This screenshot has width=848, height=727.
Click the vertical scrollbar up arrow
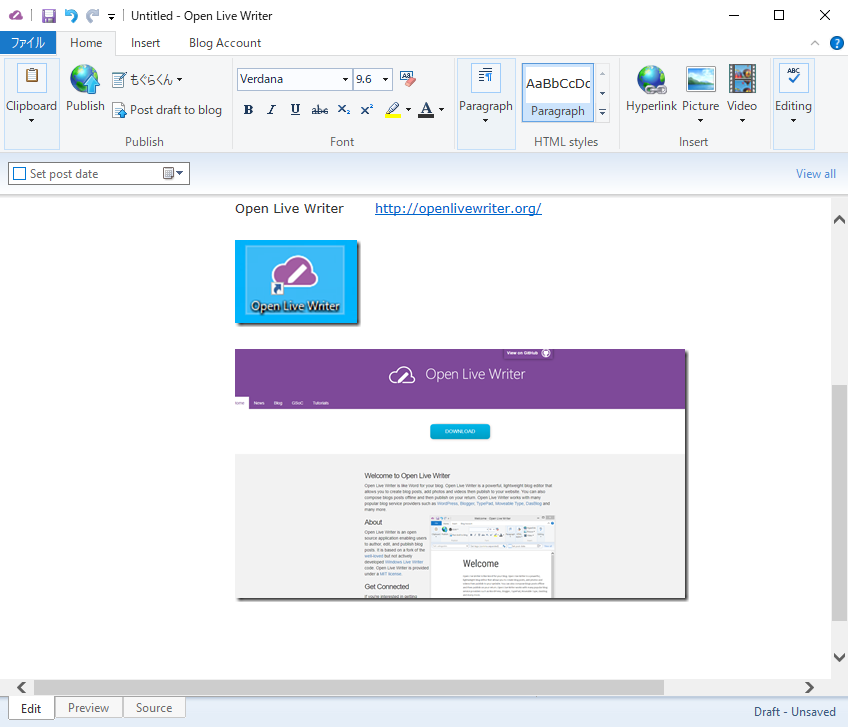point(839,220)
